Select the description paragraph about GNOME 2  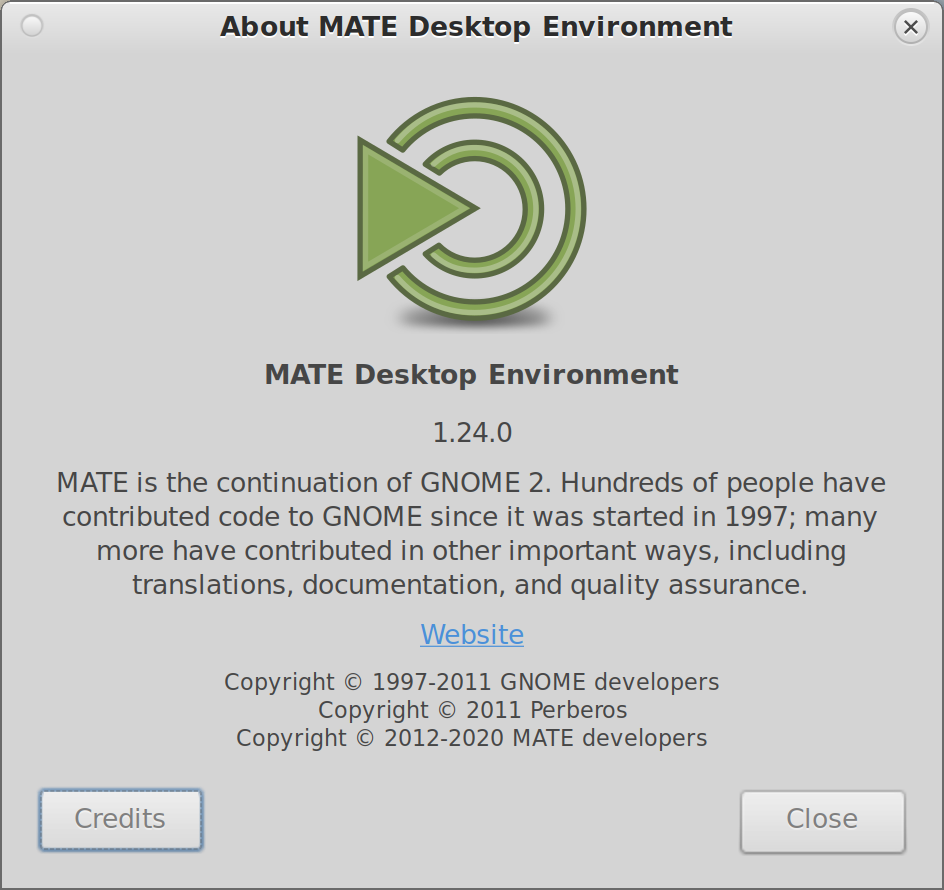(x=472, y=533)
